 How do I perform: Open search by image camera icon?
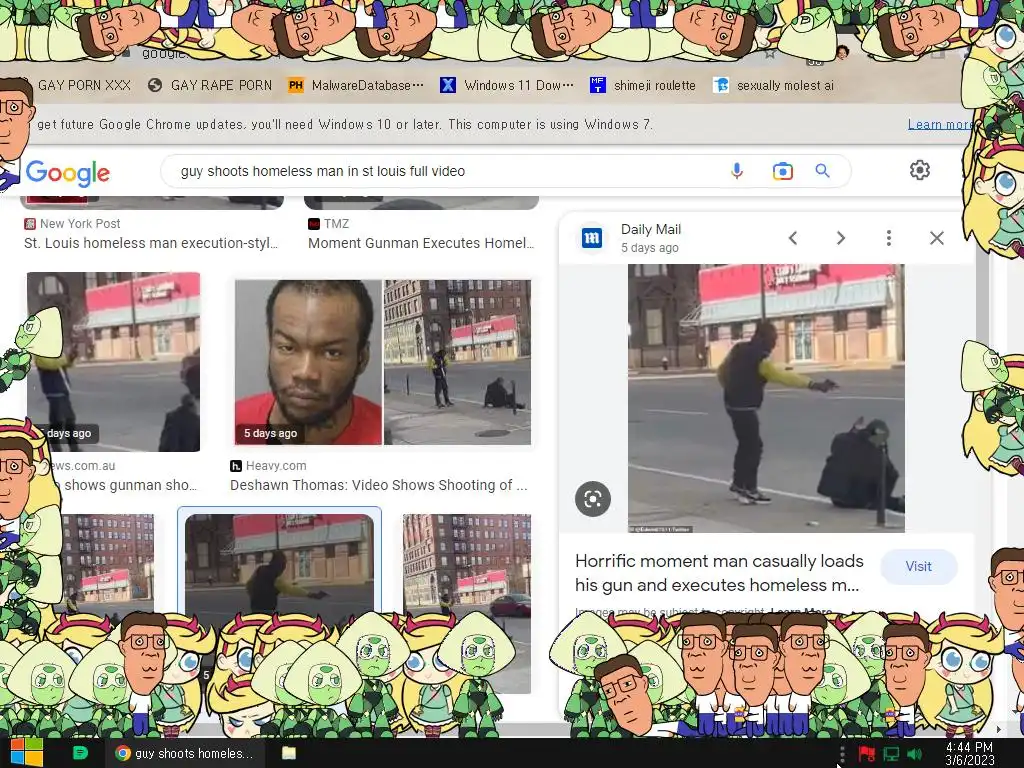click(x=782, y=171)
